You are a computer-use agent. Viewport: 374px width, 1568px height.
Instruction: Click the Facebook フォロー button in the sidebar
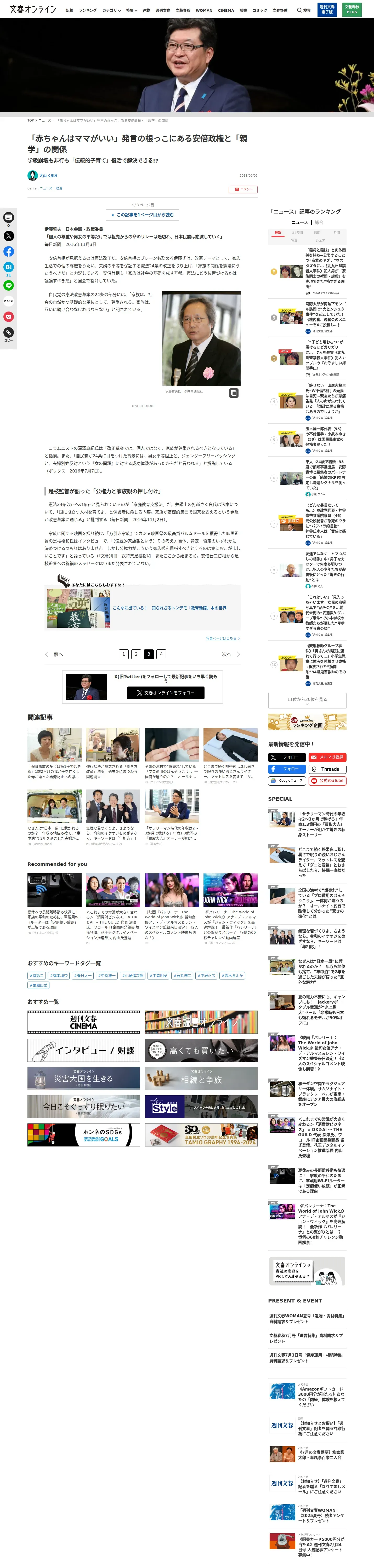287,769
